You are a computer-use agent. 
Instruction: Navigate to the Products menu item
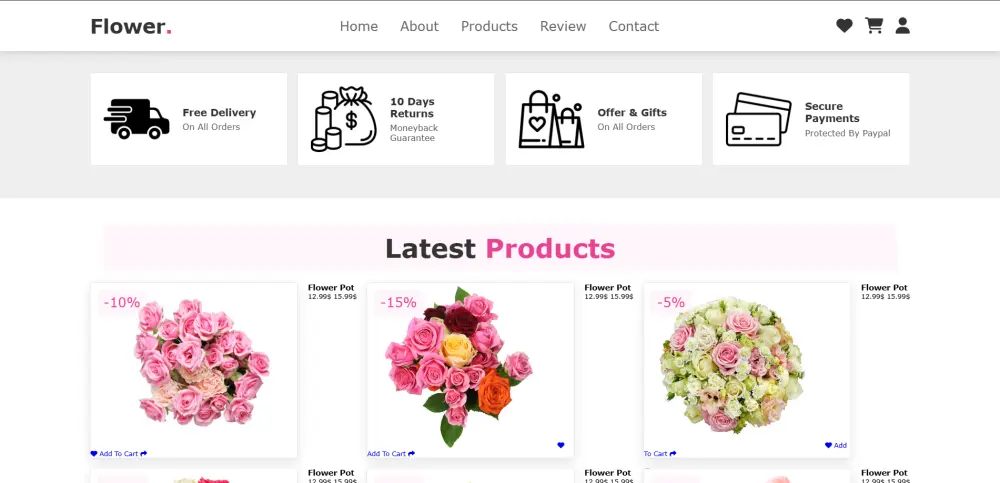point(489,26)
